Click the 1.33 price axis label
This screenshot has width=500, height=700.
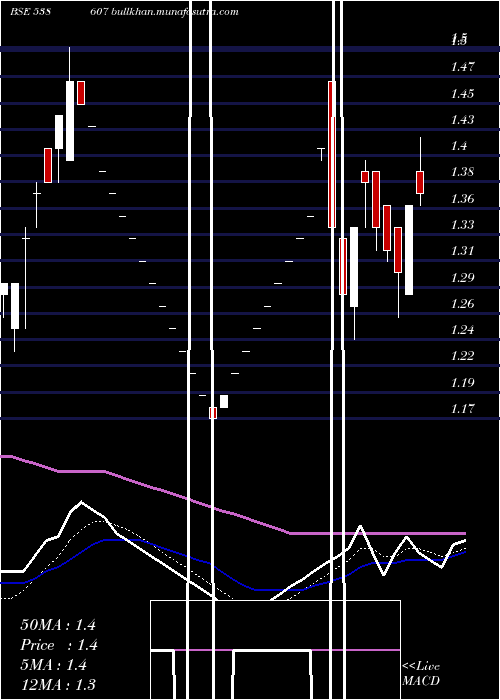pos(463,225)
